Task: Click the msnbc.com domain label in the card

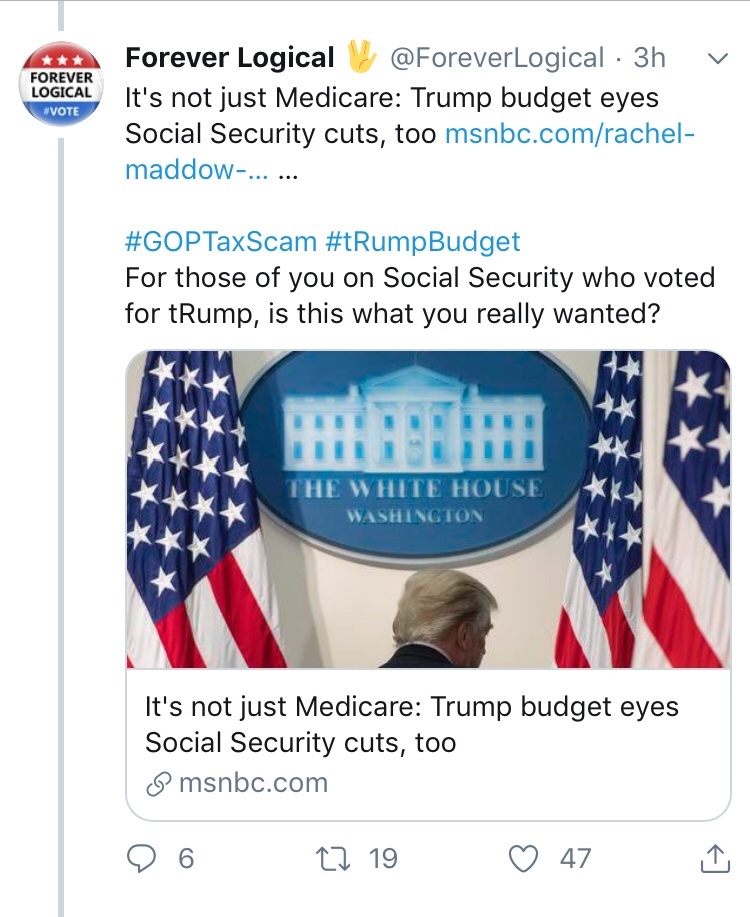Action: 252,783
